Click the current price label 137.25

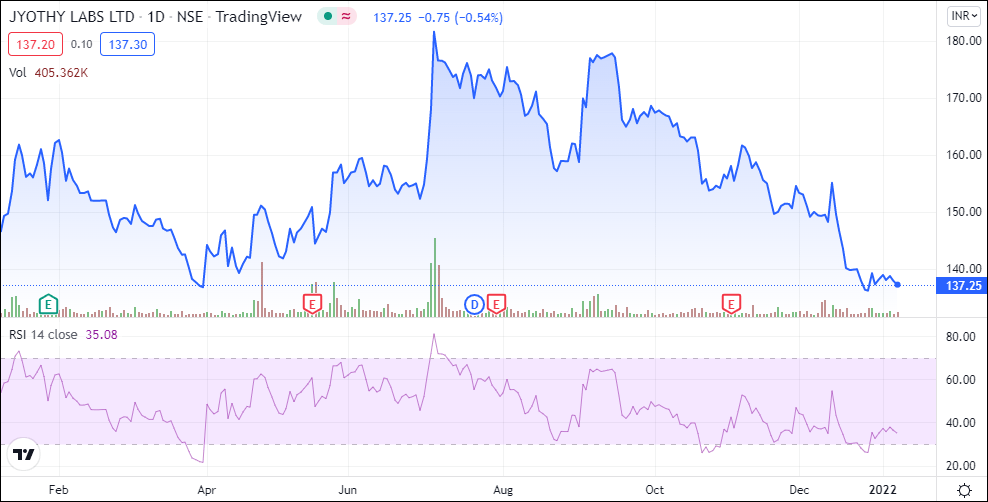coord(963,285)
